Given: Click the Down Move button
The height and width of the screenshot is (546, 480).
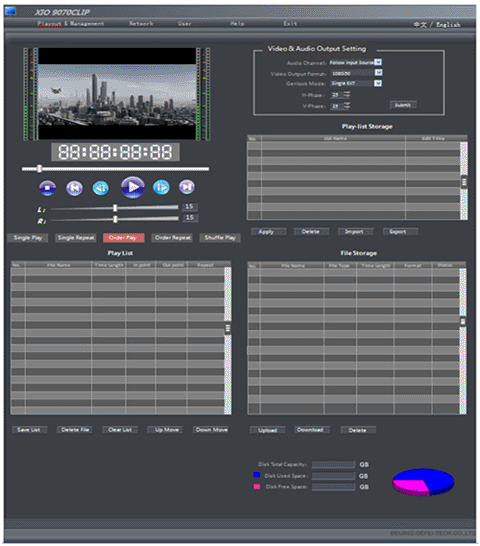Looking at the screenshot, I should (x=211, y=430).
